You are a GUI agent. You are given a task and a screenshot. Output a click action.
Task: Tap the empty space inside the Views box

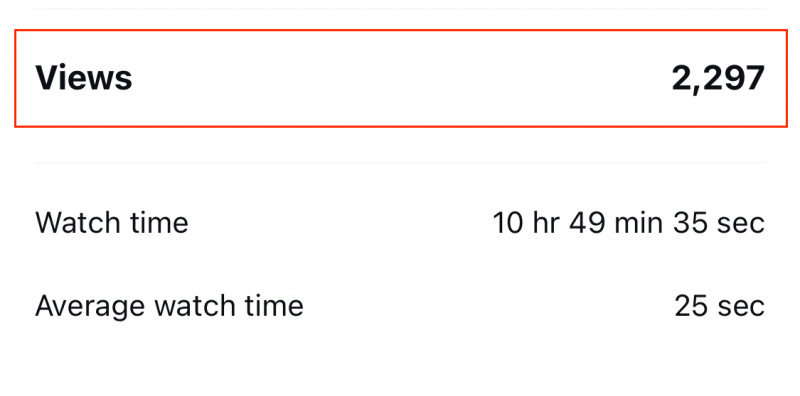tap(402, 78)
